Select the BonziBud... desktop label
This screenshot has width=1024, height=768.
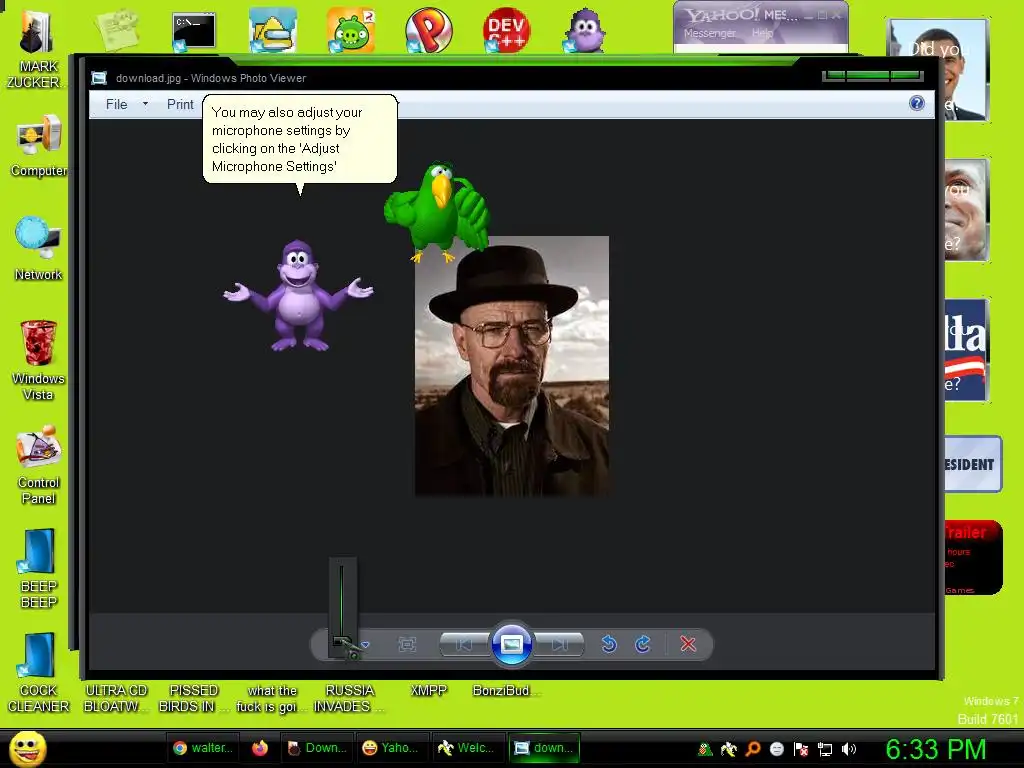click(506, 690)
